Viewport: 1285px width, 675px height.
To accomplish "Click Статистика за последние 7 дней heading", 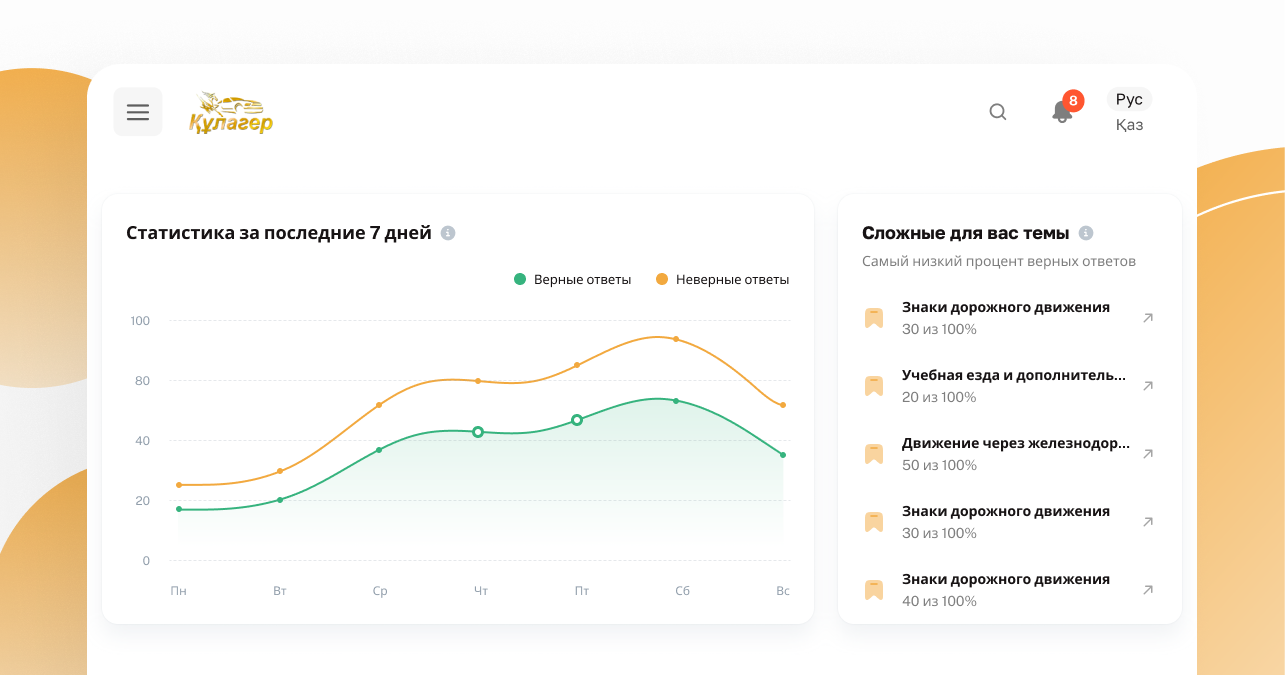I will 279,233.
